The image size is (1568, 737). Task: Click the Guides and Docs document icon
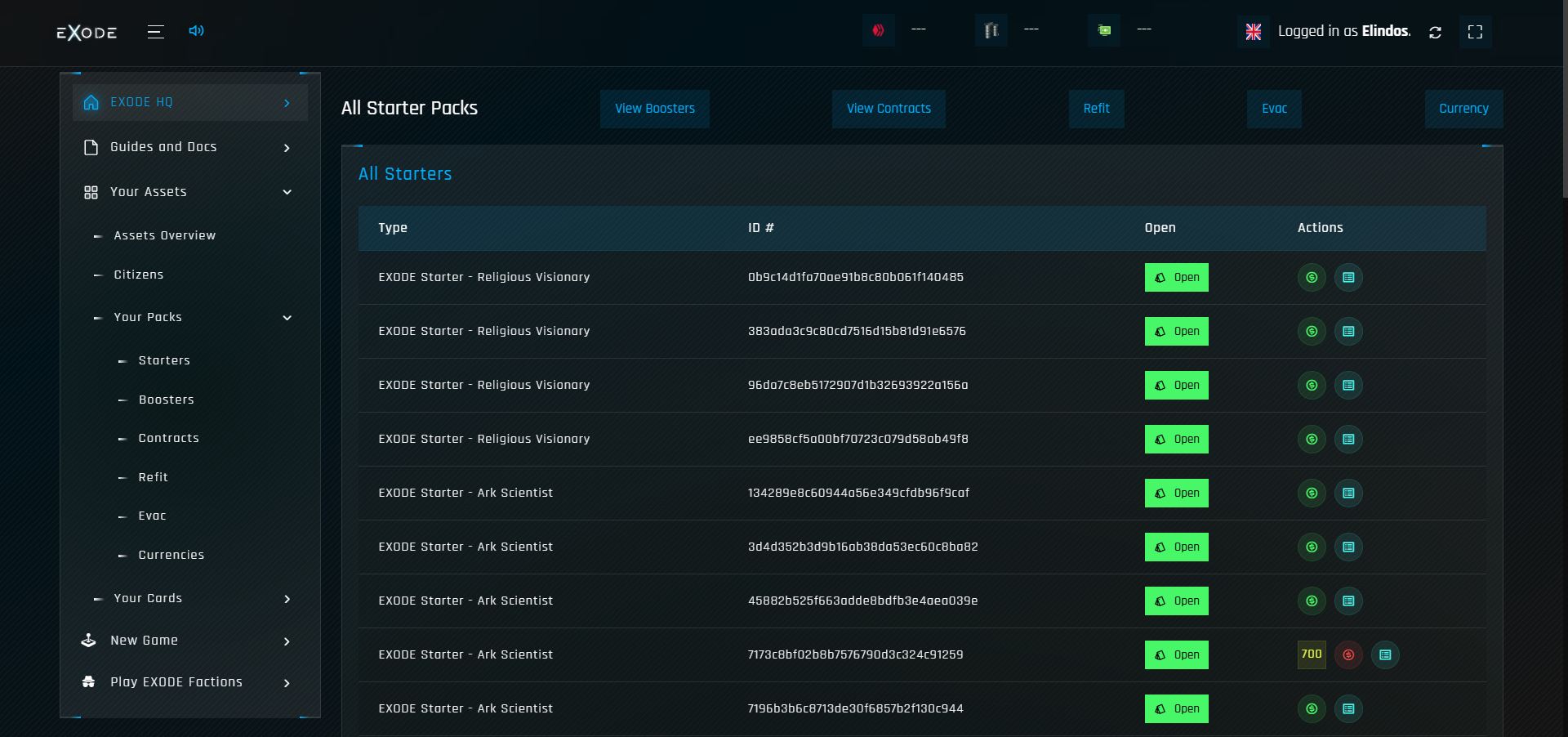(x=91, y=147)
